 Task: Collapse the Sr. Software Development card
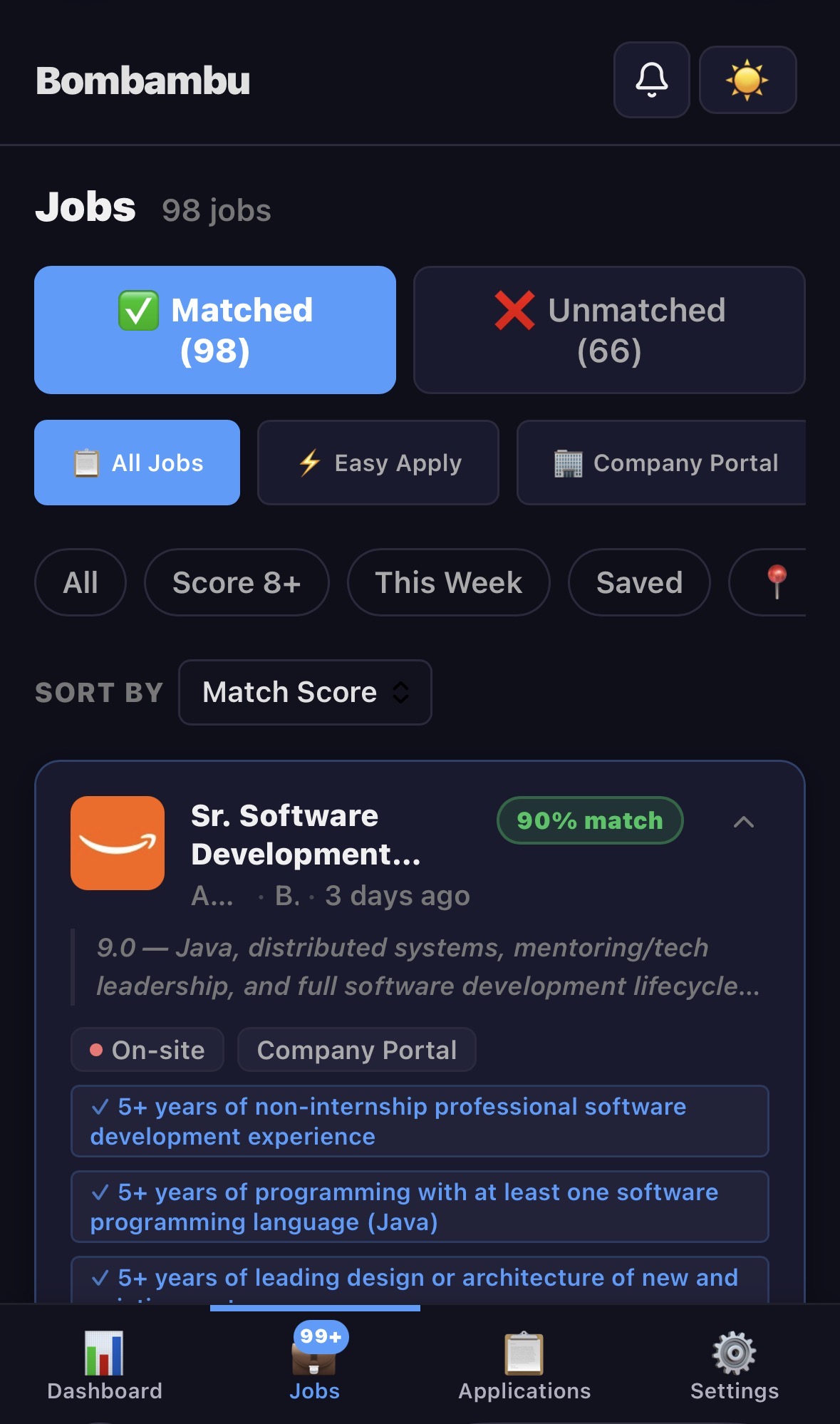[x=743, y=822]
